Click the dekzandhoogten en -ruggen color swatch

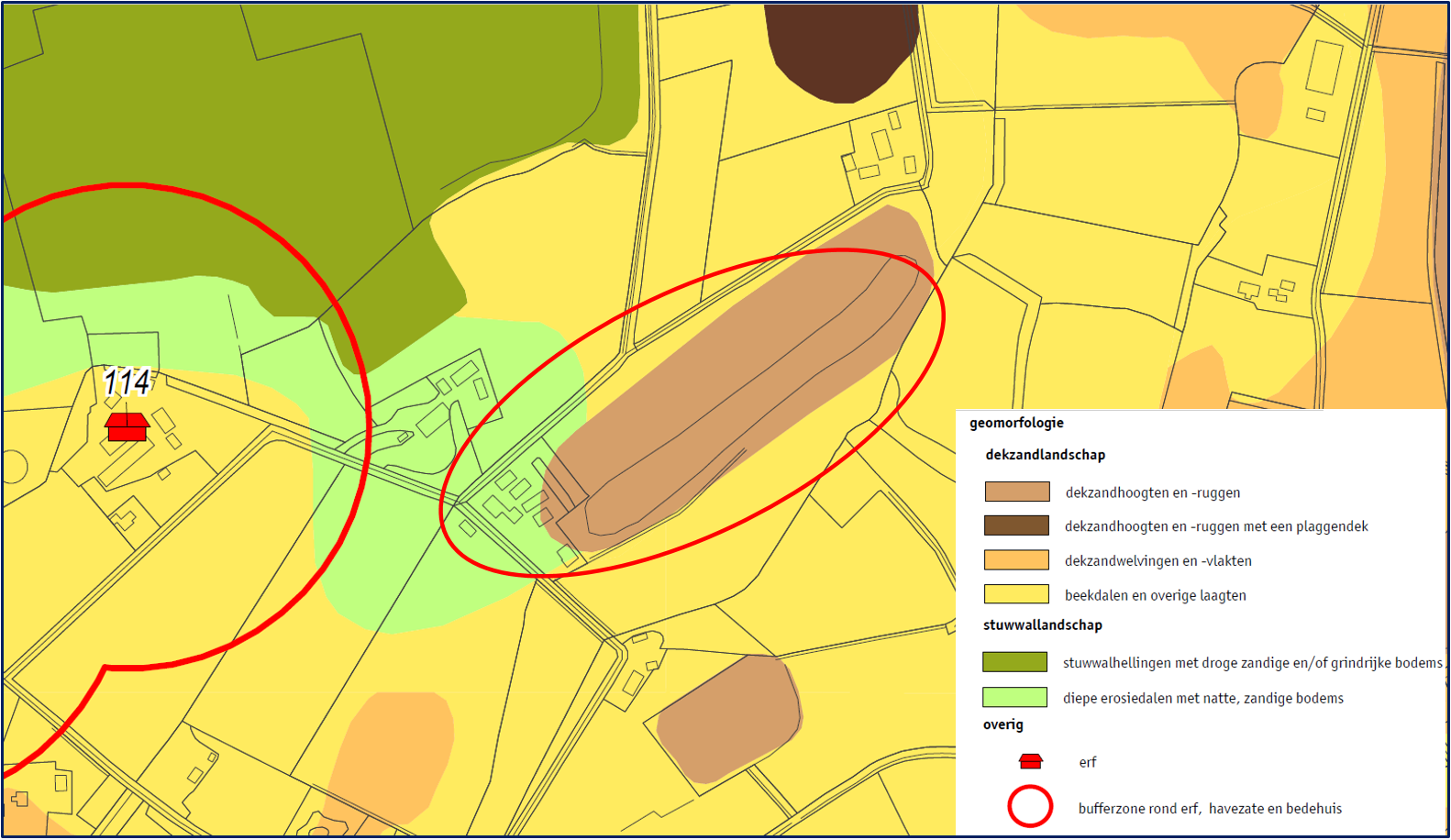click(1016, 492)
